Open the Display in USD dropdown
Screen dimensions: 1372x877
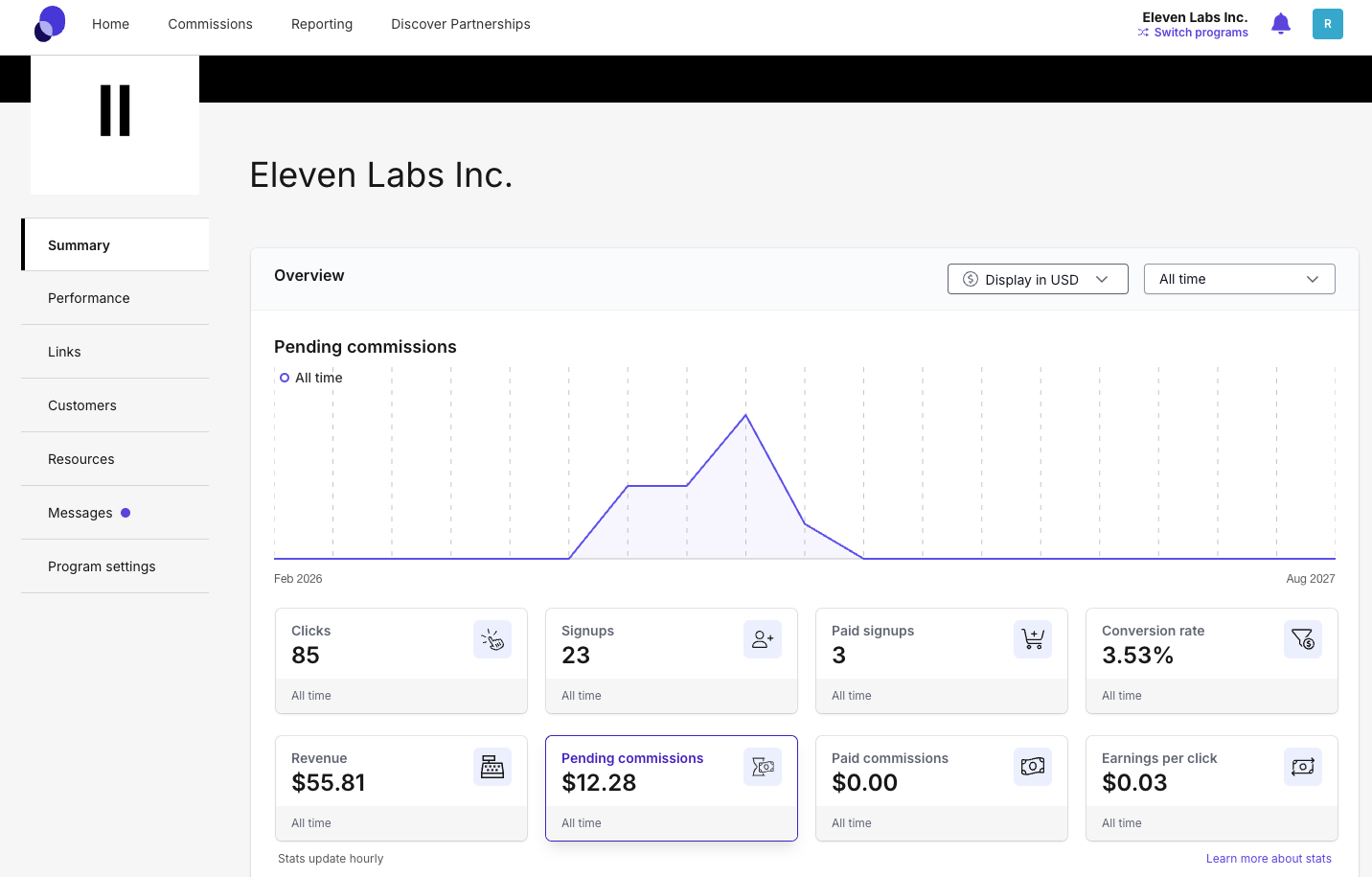pos(1038,279)
